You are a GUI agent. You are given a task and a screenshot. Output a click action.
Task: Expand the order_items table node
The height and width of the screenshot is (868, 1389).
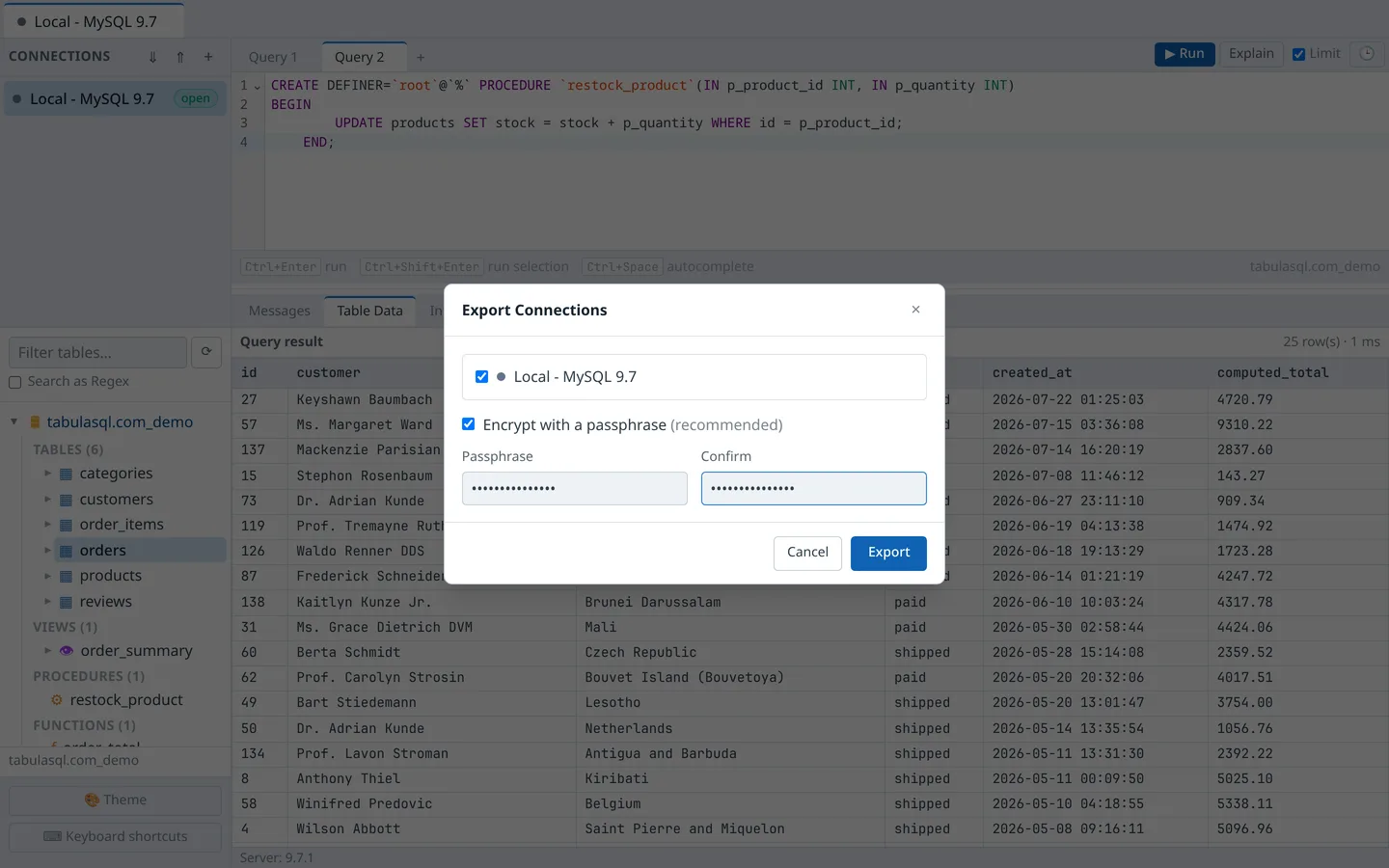pyautogui.click(x=47, y=525)
